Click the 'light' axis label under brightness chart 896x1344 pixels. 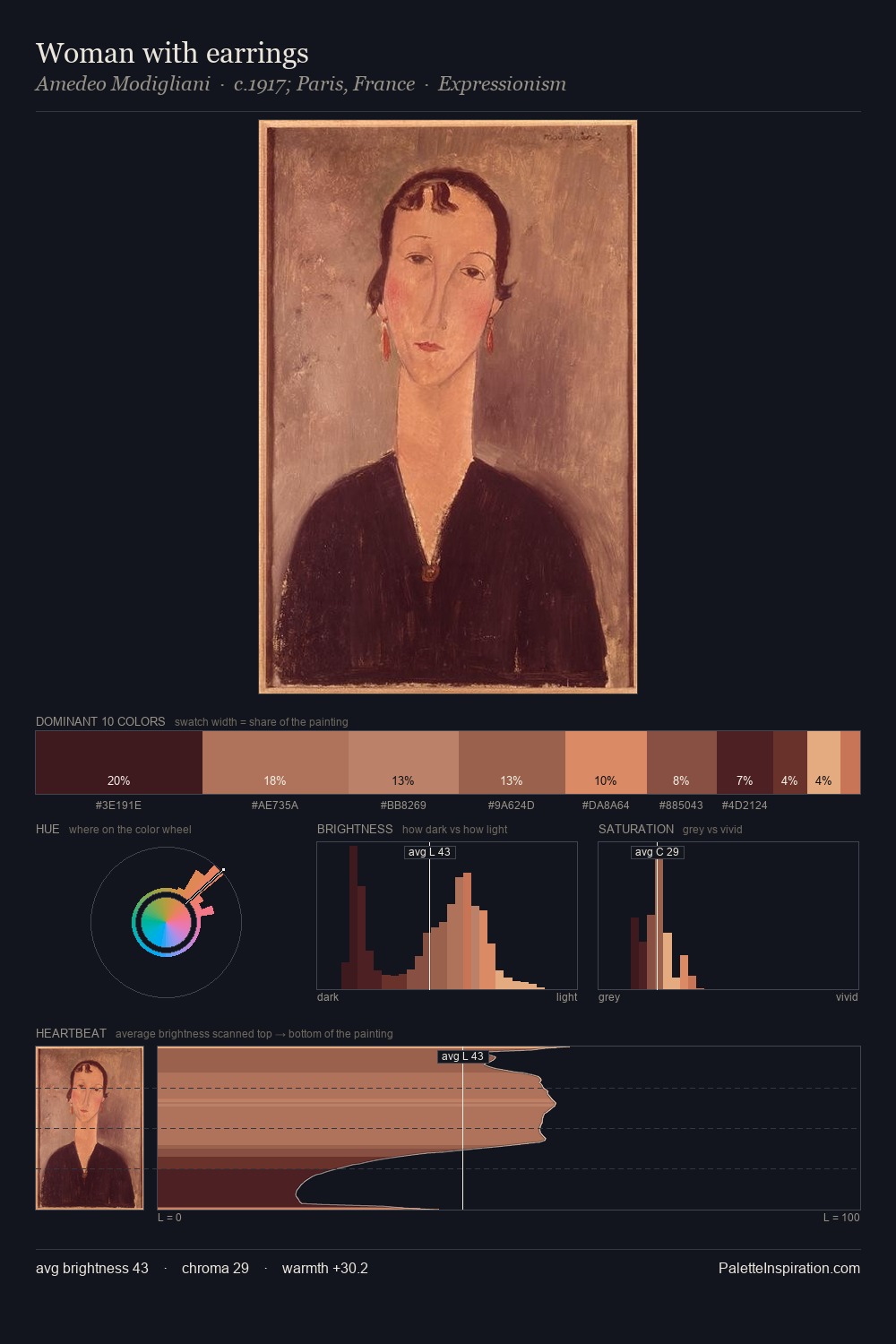point(567,997)
